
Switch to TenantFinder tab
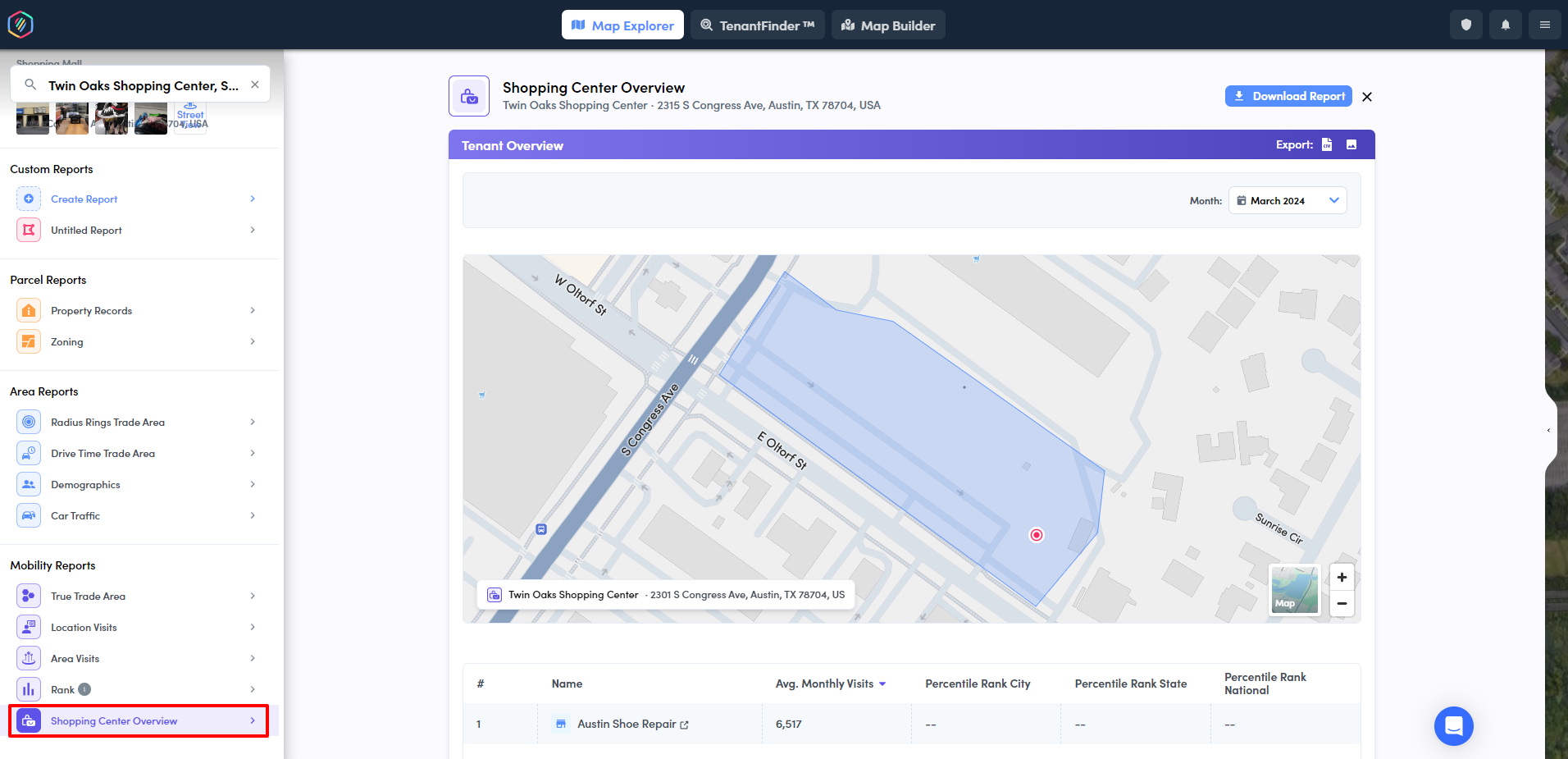(758, 25)
